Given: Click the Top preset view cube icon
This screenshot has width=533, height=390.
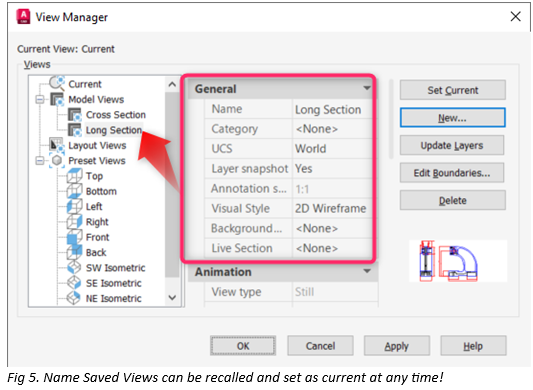Looking at the screenshot, I should (x=74, y=176).
